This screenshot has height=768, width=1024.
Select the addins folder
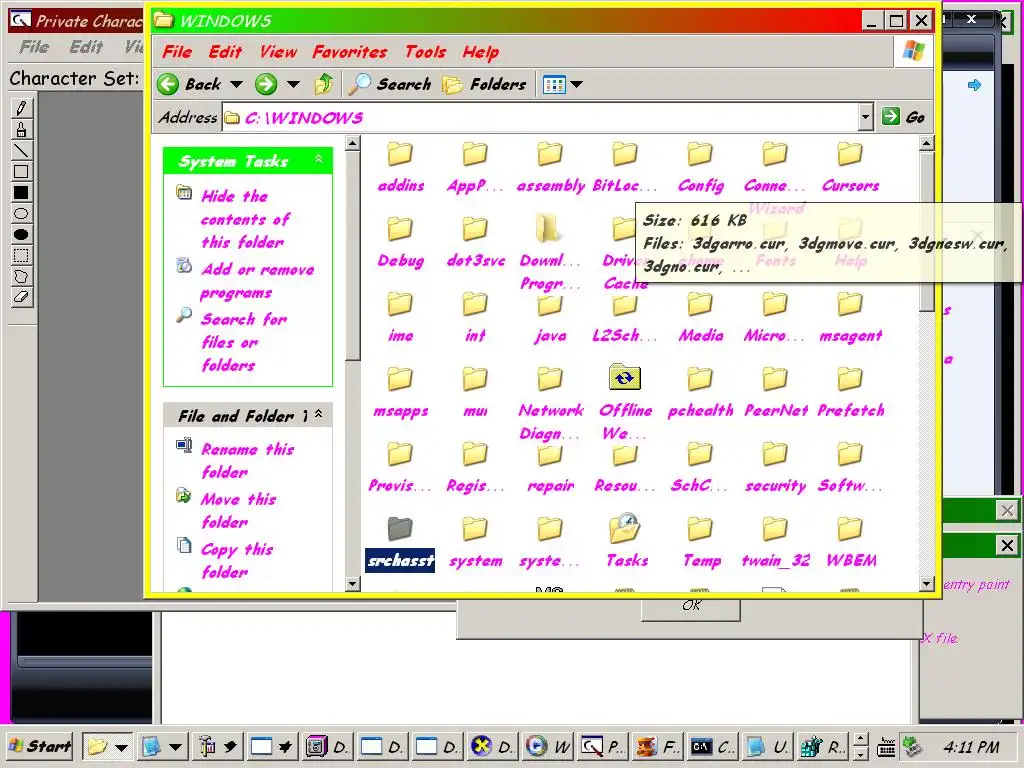coord(400,168)
